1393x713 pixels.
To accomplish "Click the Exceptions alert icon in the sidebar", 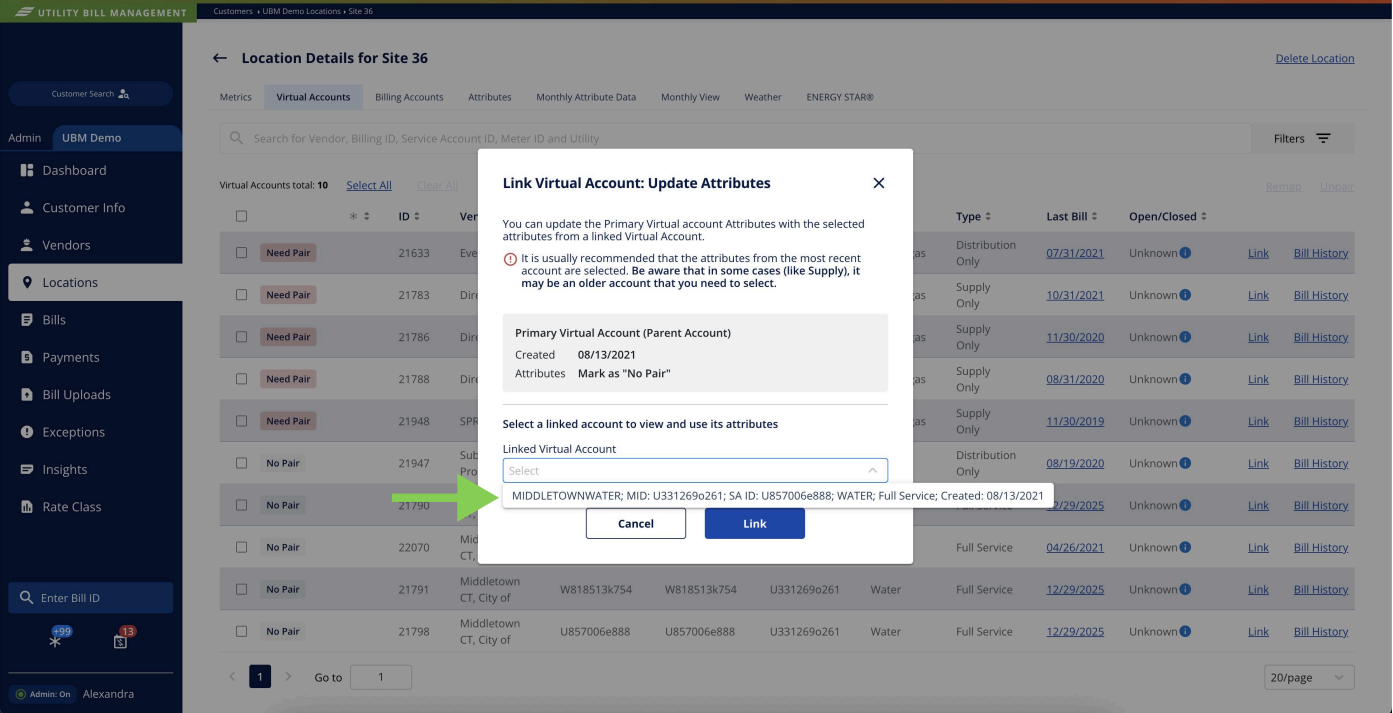I will [27, 432].
